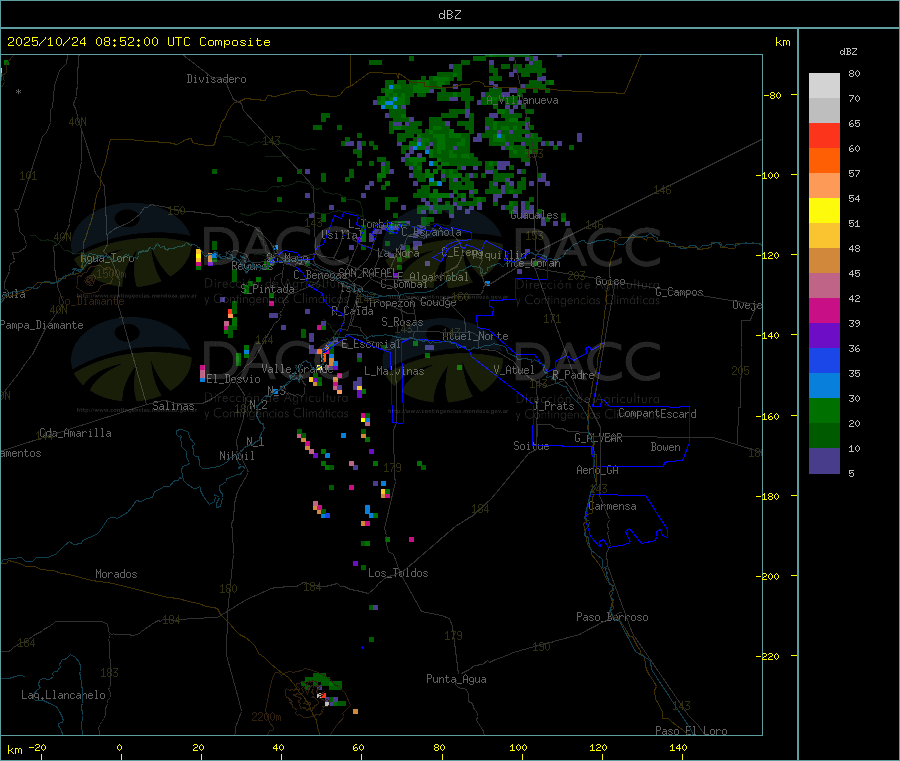Click the CompantEscard label
The width and height of the screenshot is (900, 761).
click(657, 414)
